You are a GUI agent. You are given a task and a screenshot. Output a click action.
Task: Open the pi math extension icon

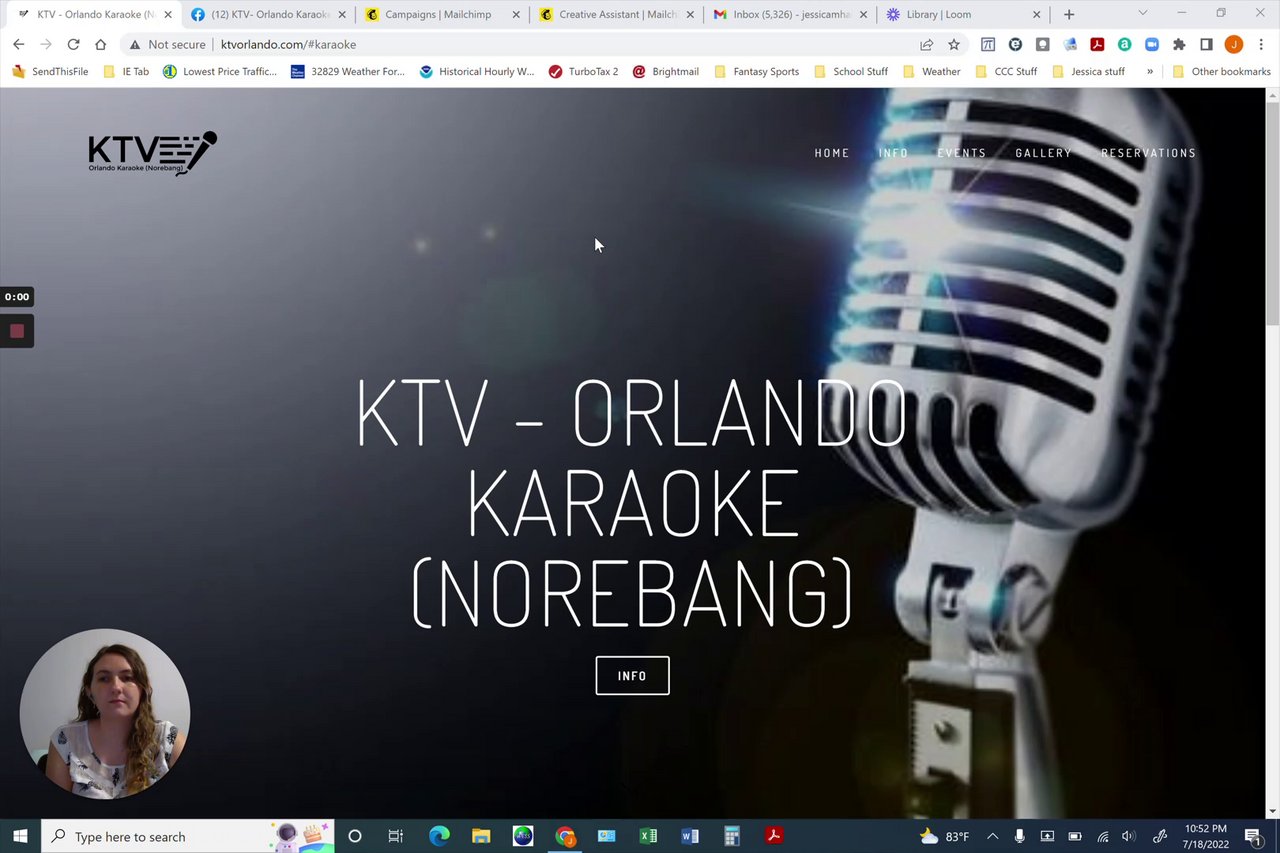click(x=988, y=44)
